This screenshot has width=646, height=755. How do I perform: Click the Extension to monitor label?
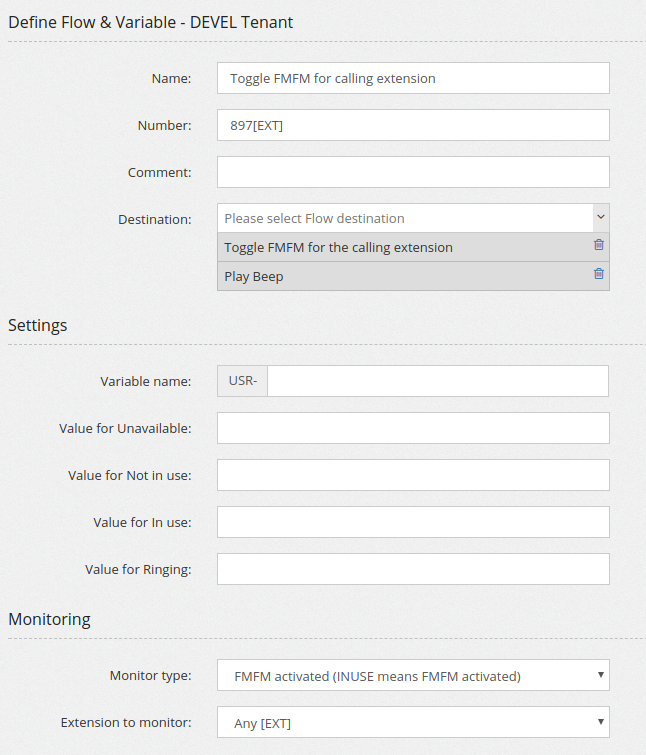(126, 723)
